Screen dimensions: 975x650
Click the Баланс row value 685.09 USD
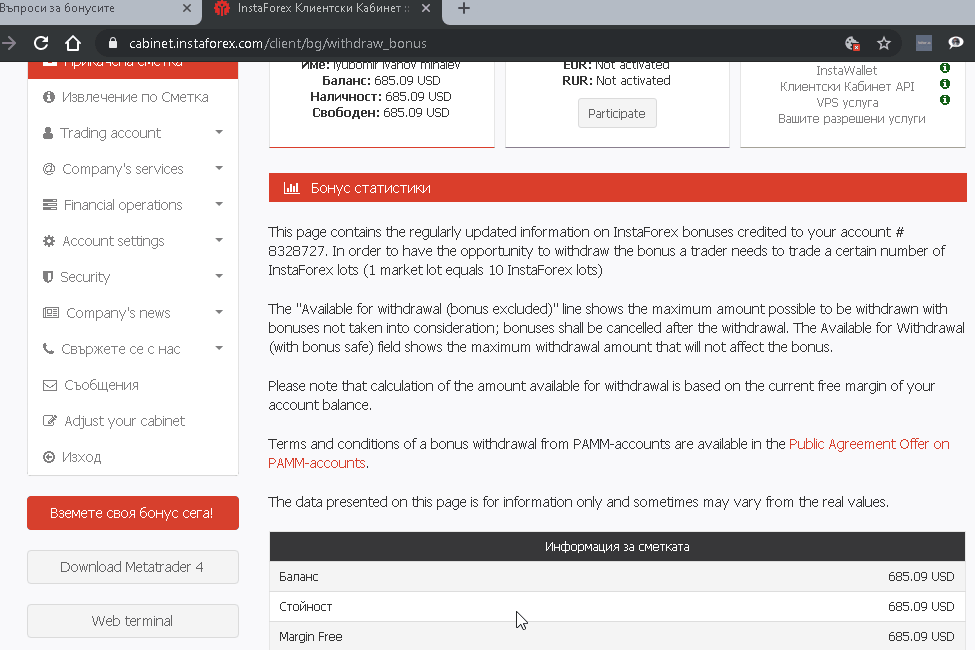pos(921,577)
